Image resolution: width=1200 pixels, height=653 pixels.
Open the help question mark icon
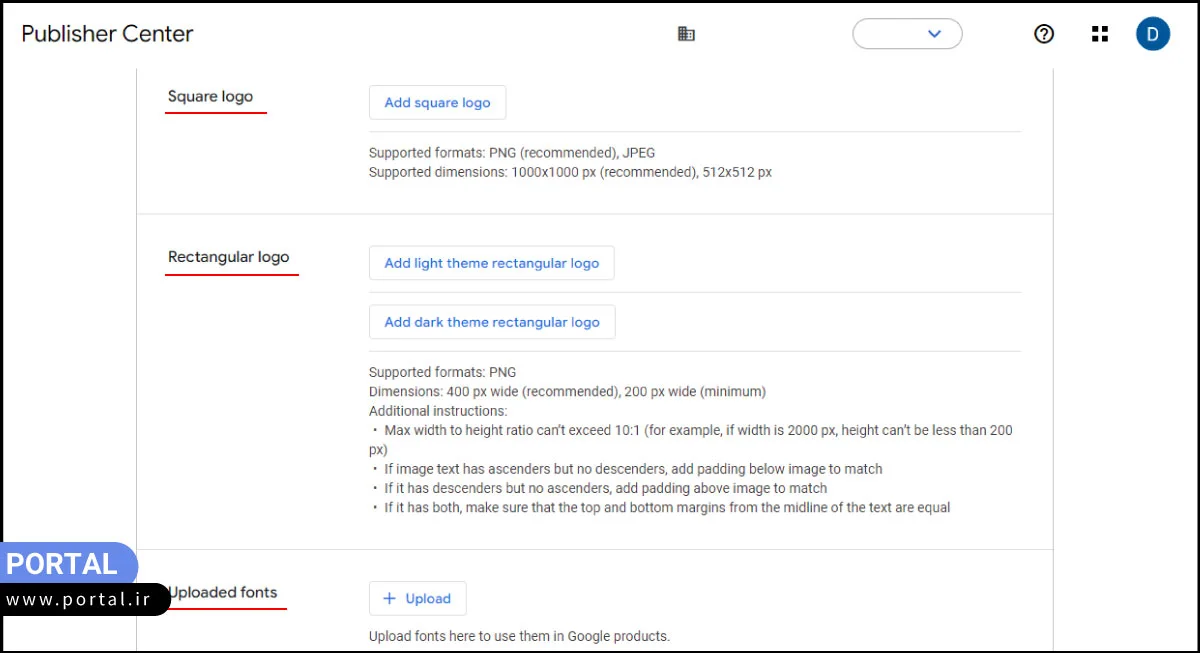(1043, 34)
